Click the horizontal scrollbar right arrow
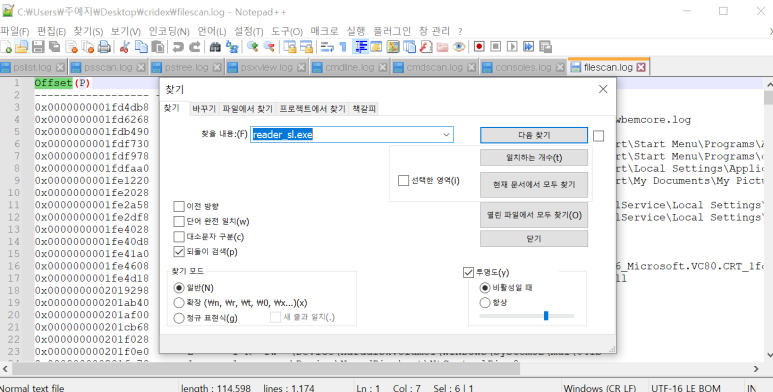Screen dimensions: 773x392 756,369
